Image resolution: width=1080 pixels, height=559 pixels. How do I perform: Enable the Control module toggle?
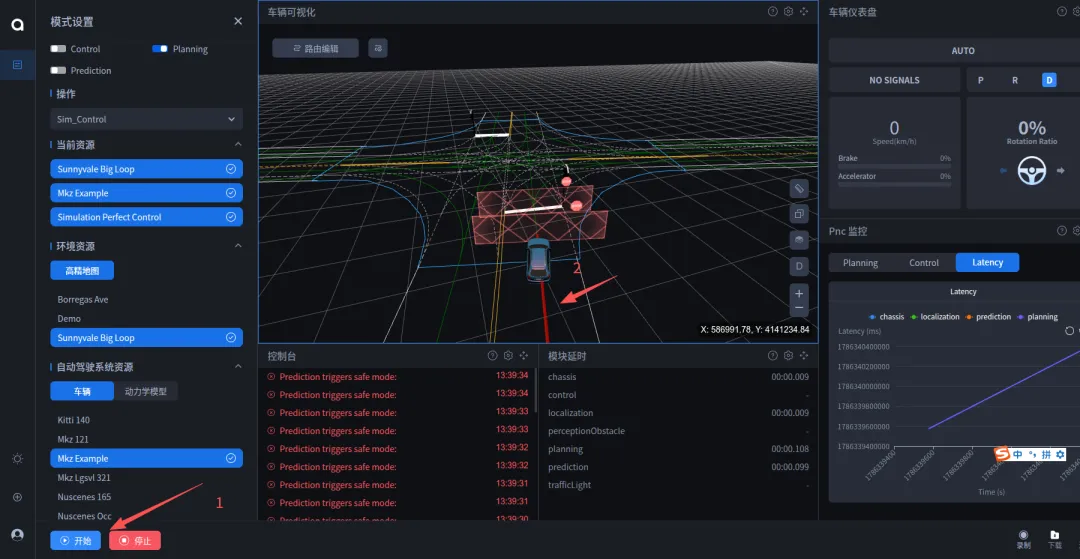pyautogui.click(x=59, y=49)
